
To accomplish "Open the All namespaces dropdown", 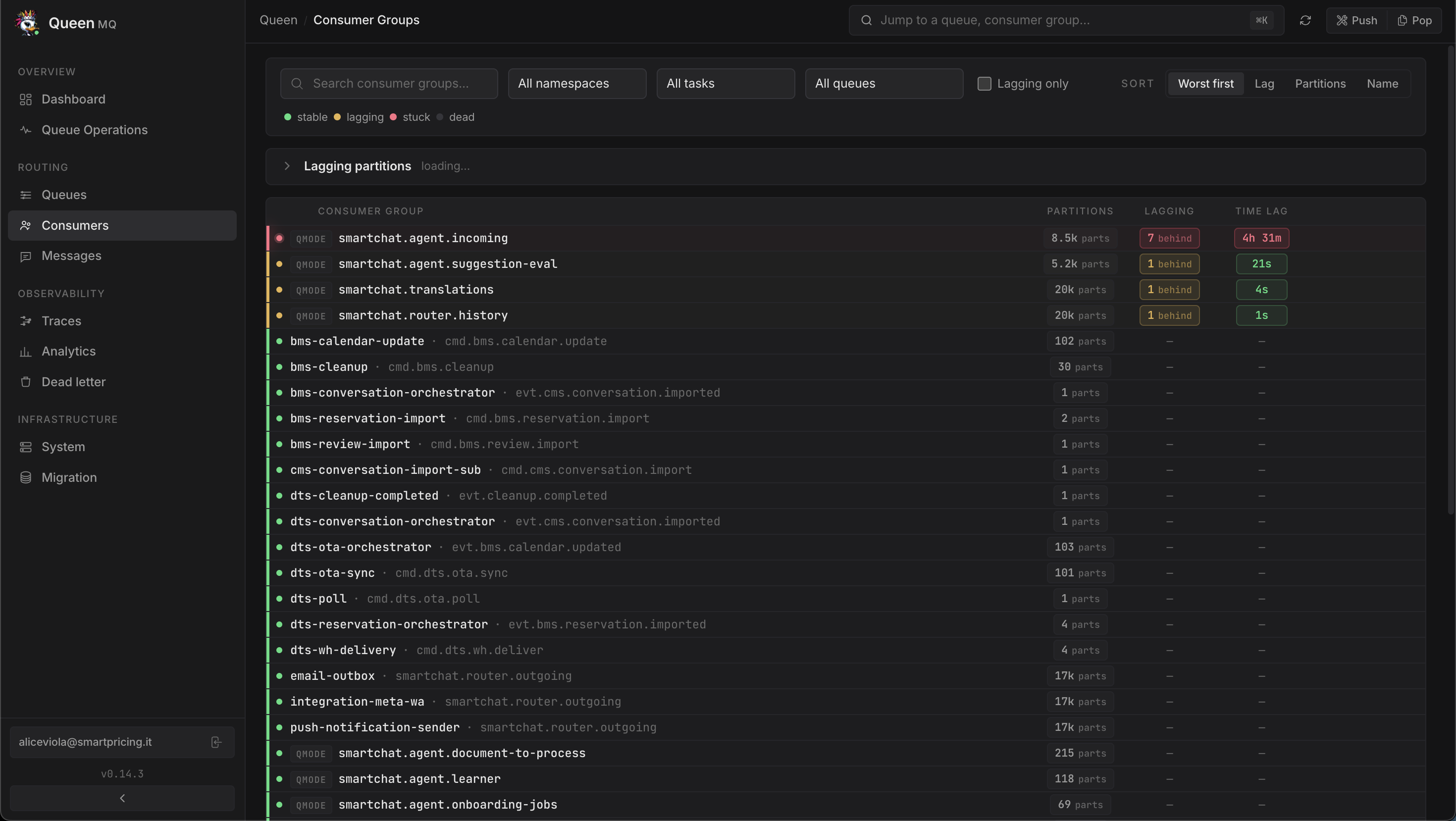I will point(577,84).
